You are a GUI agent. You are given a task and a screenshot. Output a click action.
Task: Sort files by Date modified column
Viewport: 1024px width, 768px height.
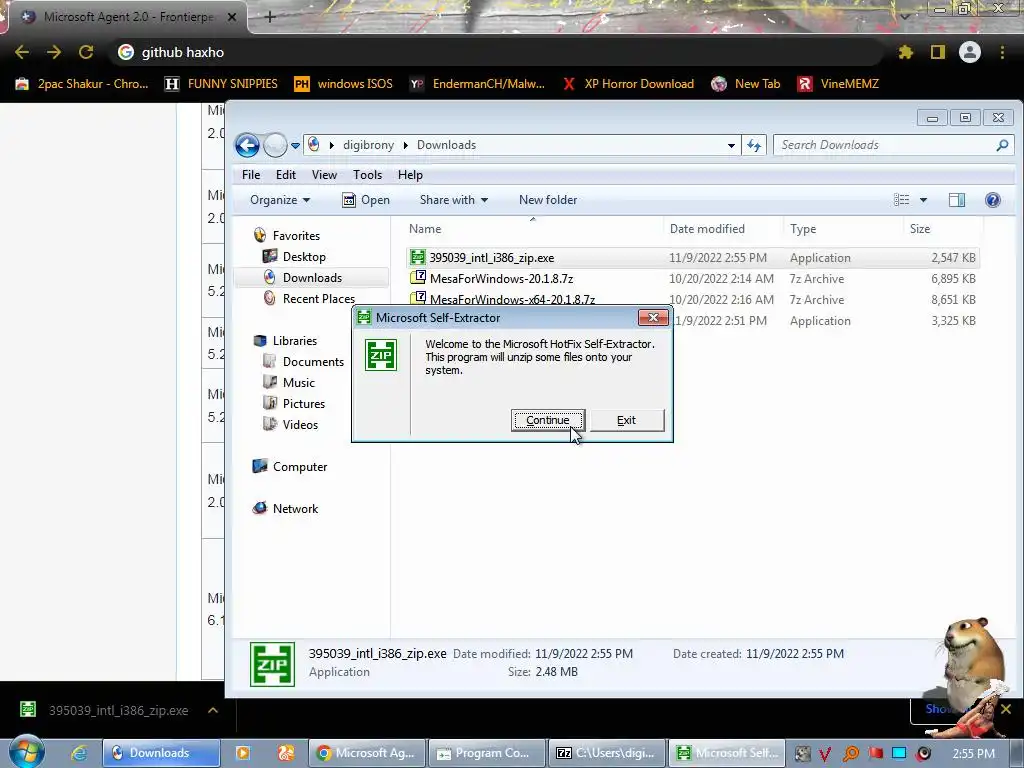pos(722,229)
